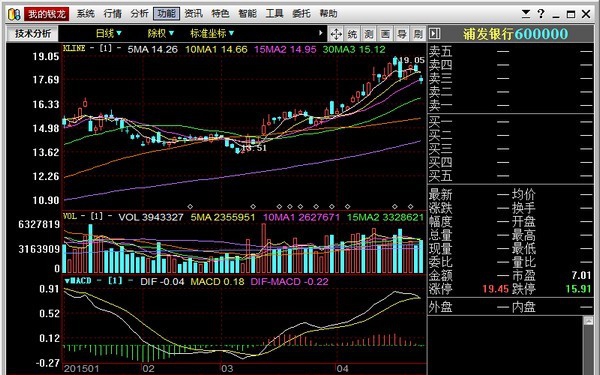Click the app logo icon
This screenshot has width=600, height=375.
[14, 14]
